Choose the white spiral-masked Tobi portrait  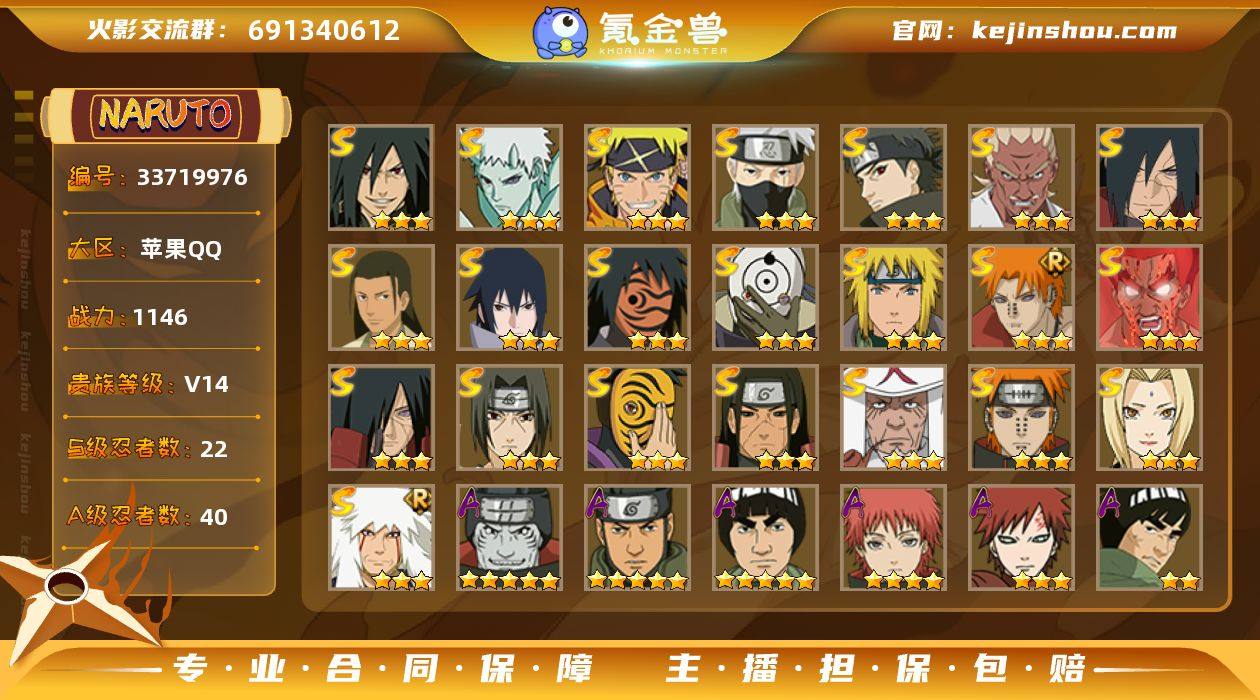tap(765, 297)
